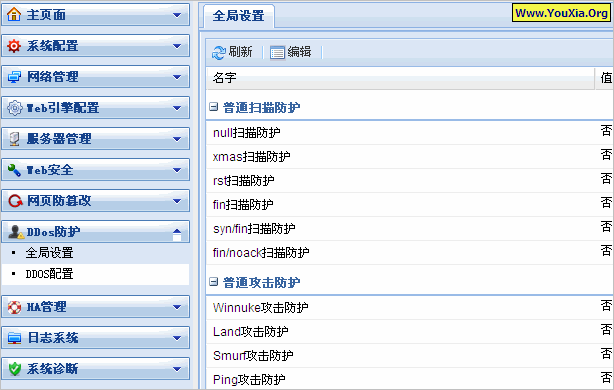Select the Smurf攻击防护 row
The height and width of the screenshot is (390, 614).
[x=410, y=356]
